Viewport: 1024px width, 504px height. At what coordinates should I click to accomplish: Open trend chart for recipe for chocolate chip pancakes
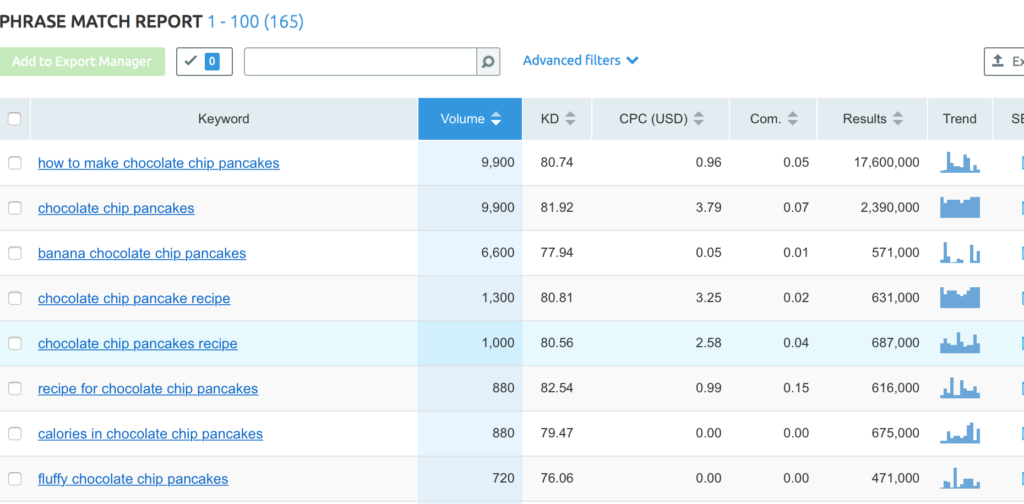click(960, 388)
